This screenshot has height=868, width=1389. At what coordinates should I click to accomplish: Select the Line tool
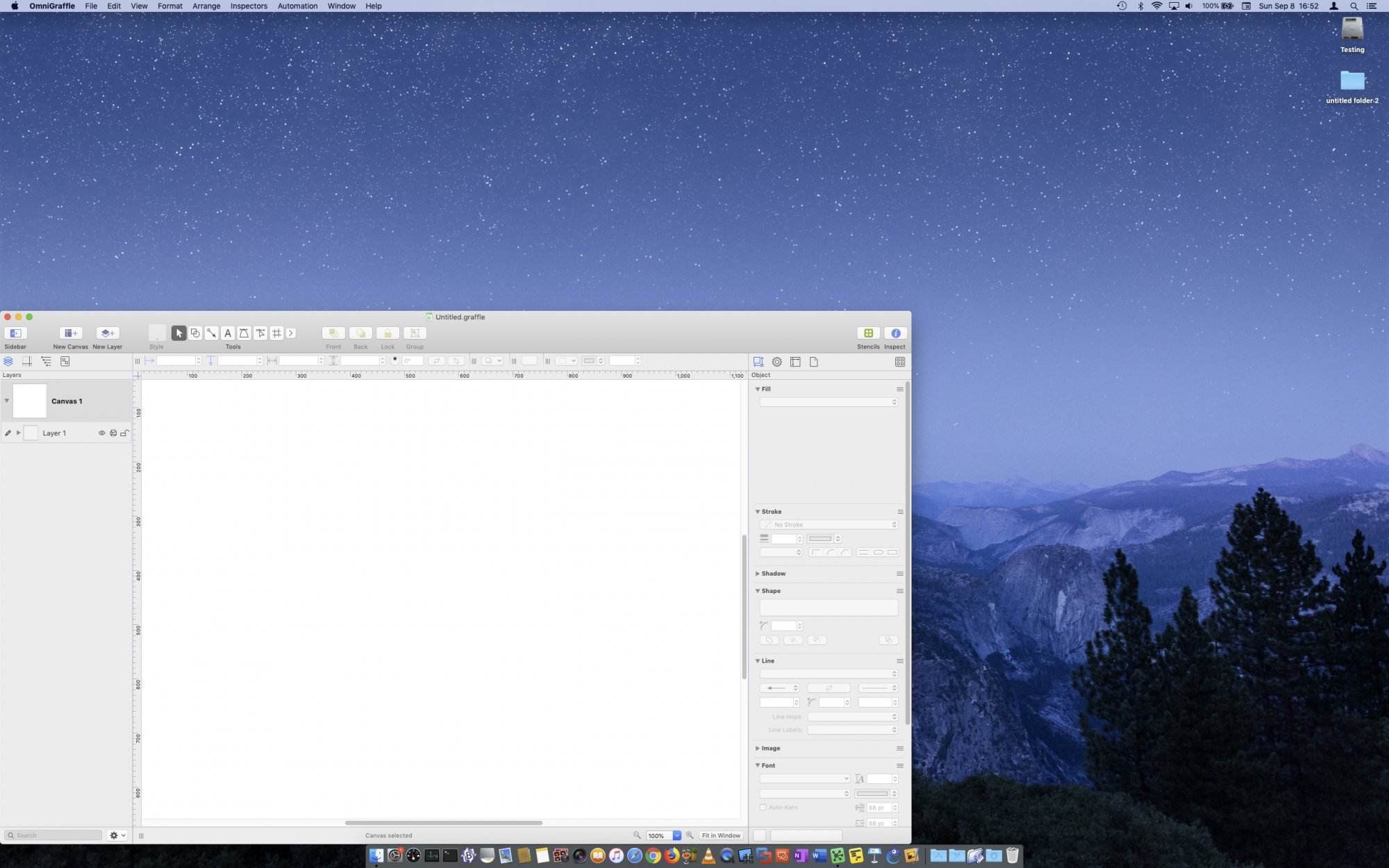tap(211, 333)
